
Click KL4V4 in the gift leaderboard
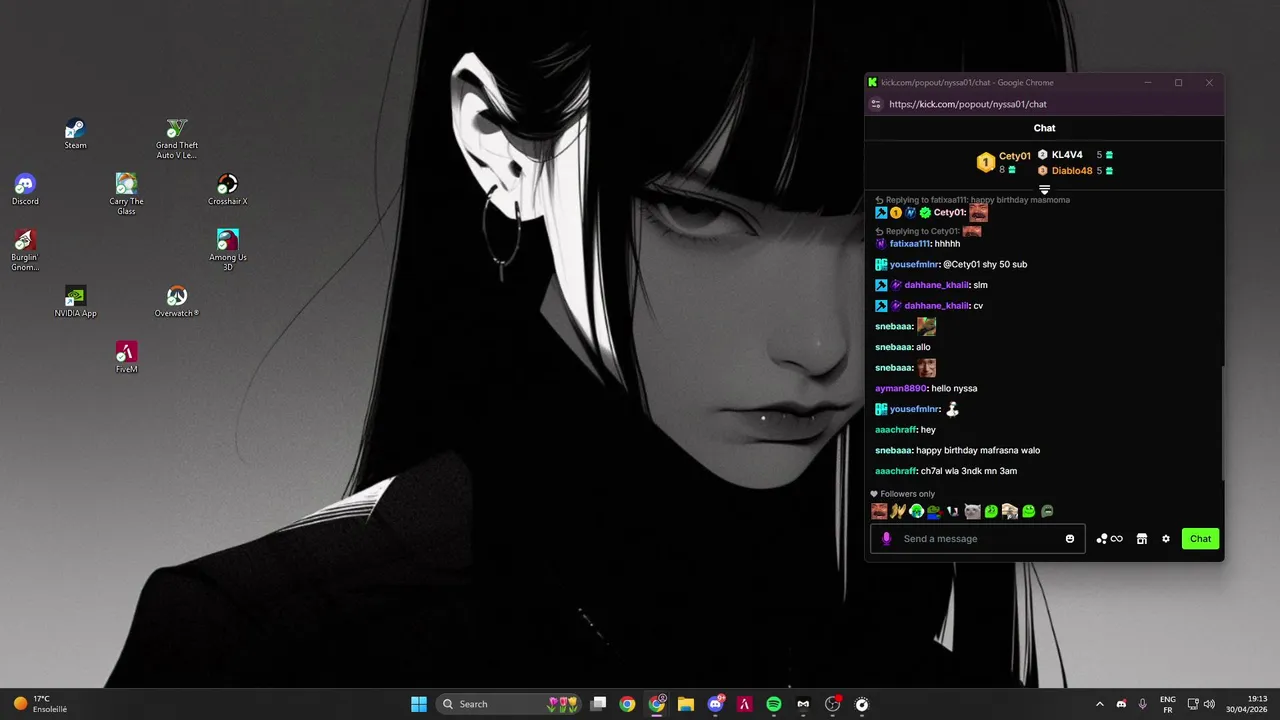click(x=1067, y=155)
